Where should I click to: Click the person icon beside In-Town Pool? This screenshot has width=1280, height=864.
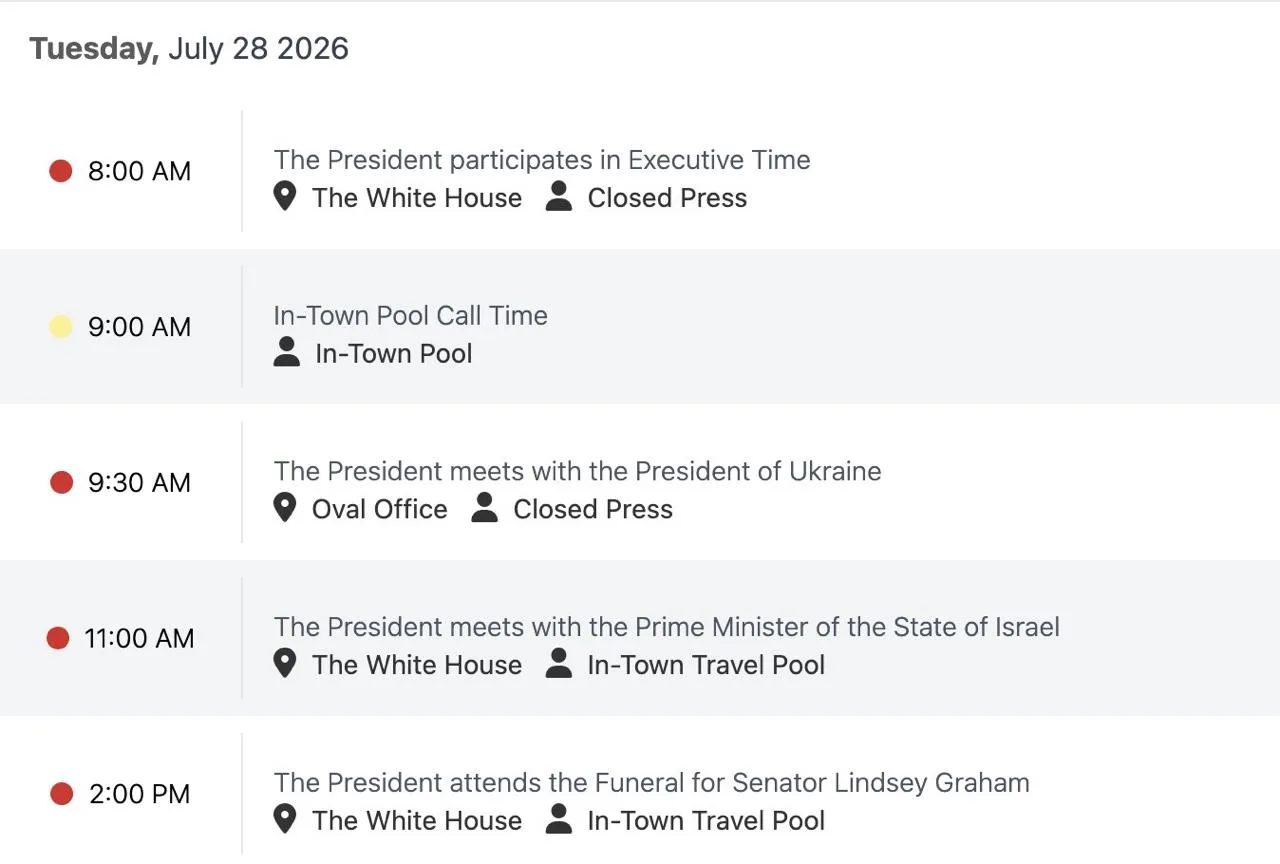287,352
